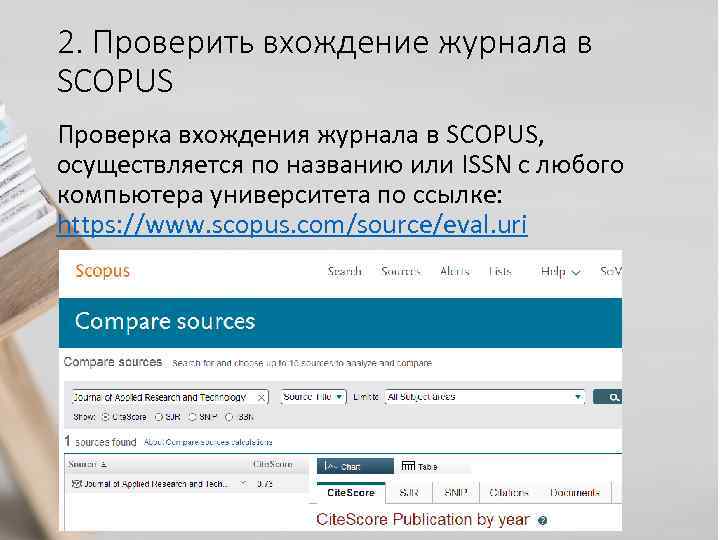
Task: Open the All Subject areas dropdown
Action: (485, 397)
